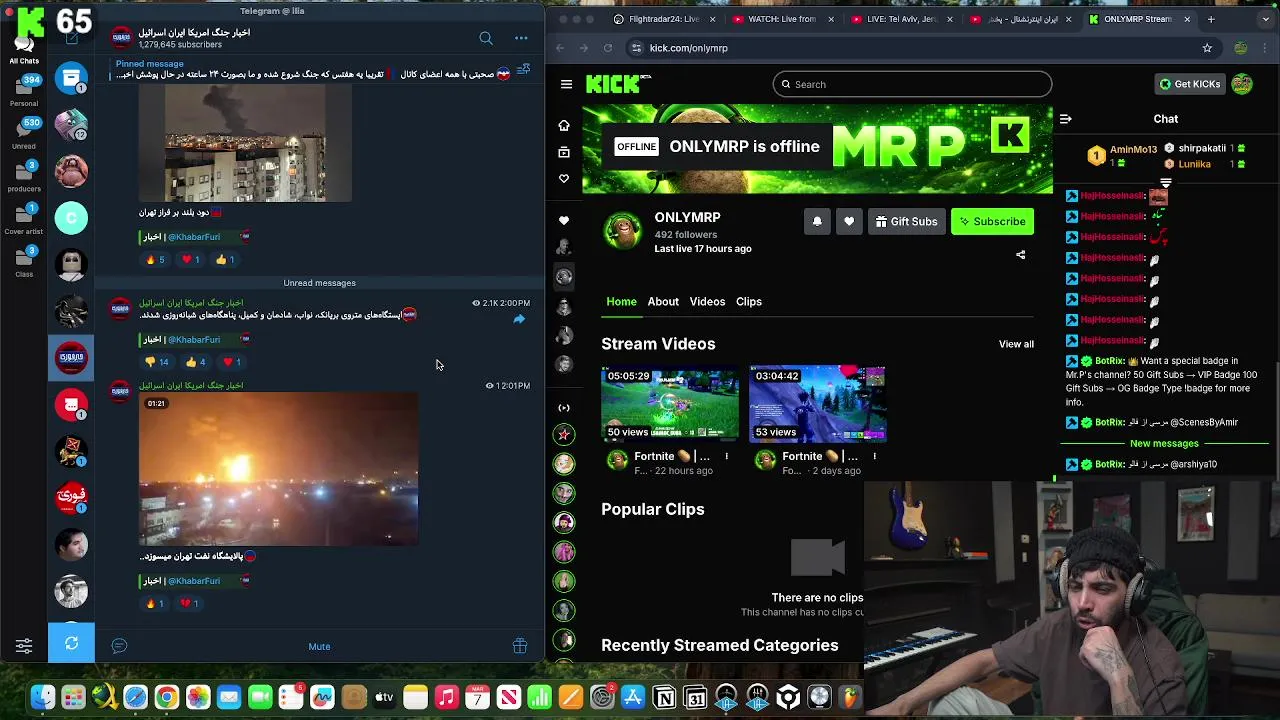The height and width of the screenshot is (720, 1280).
Task: Click Get KICKs button
Action: click(x=1189, y=84)
